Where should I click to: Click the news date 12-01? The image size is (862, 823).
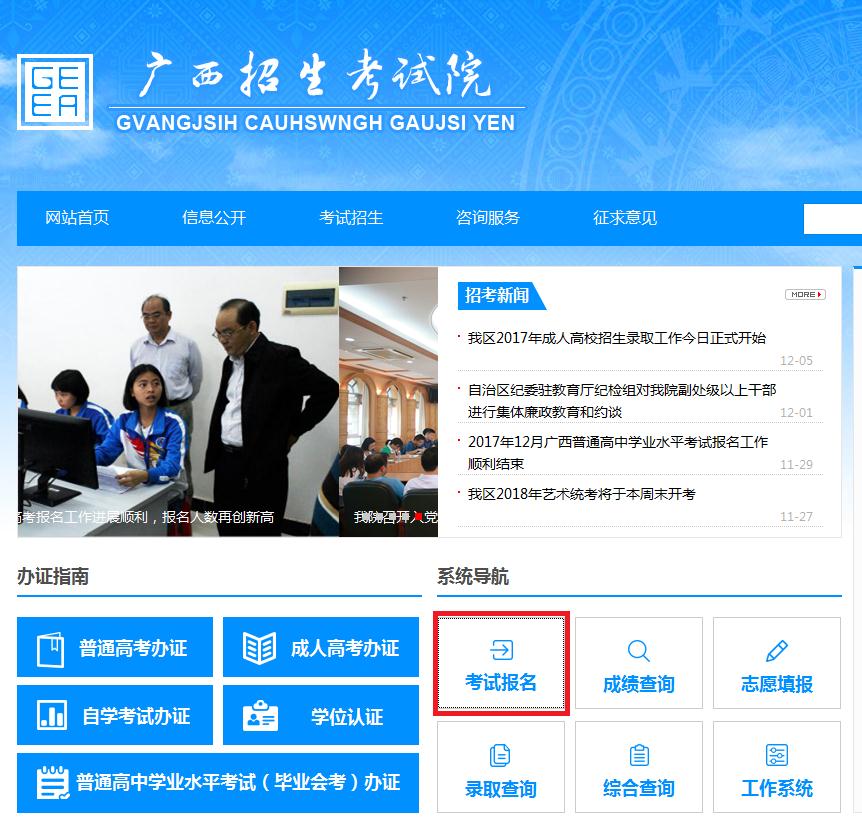796,413
